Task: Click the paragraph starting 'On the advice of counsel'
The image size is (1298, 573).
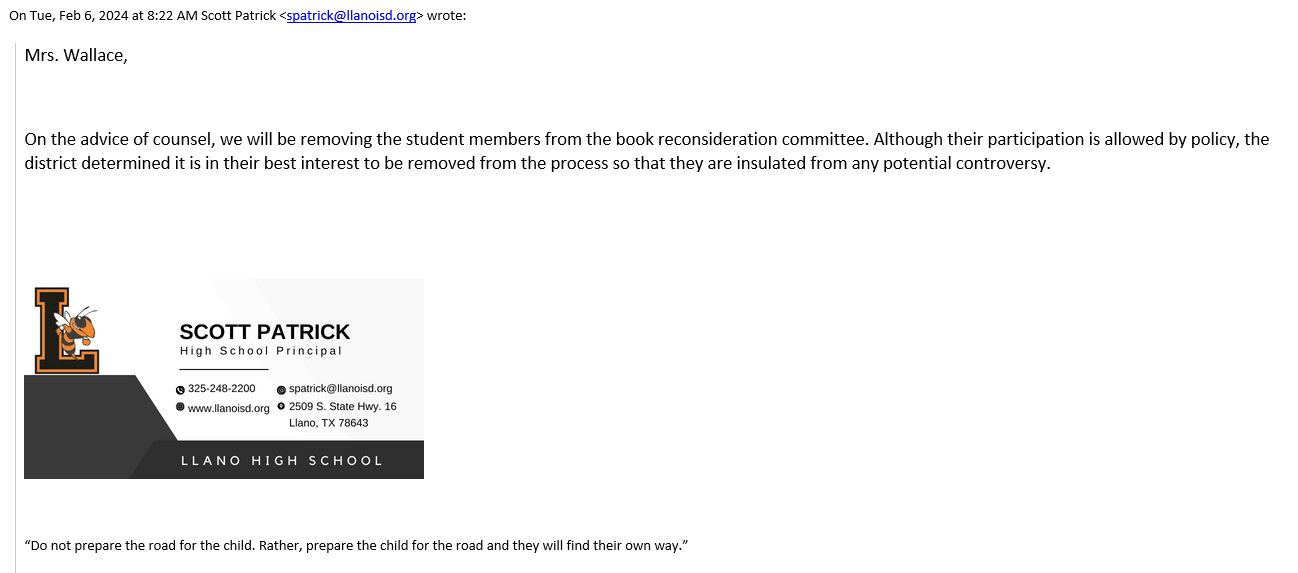Action: (646, 151)
